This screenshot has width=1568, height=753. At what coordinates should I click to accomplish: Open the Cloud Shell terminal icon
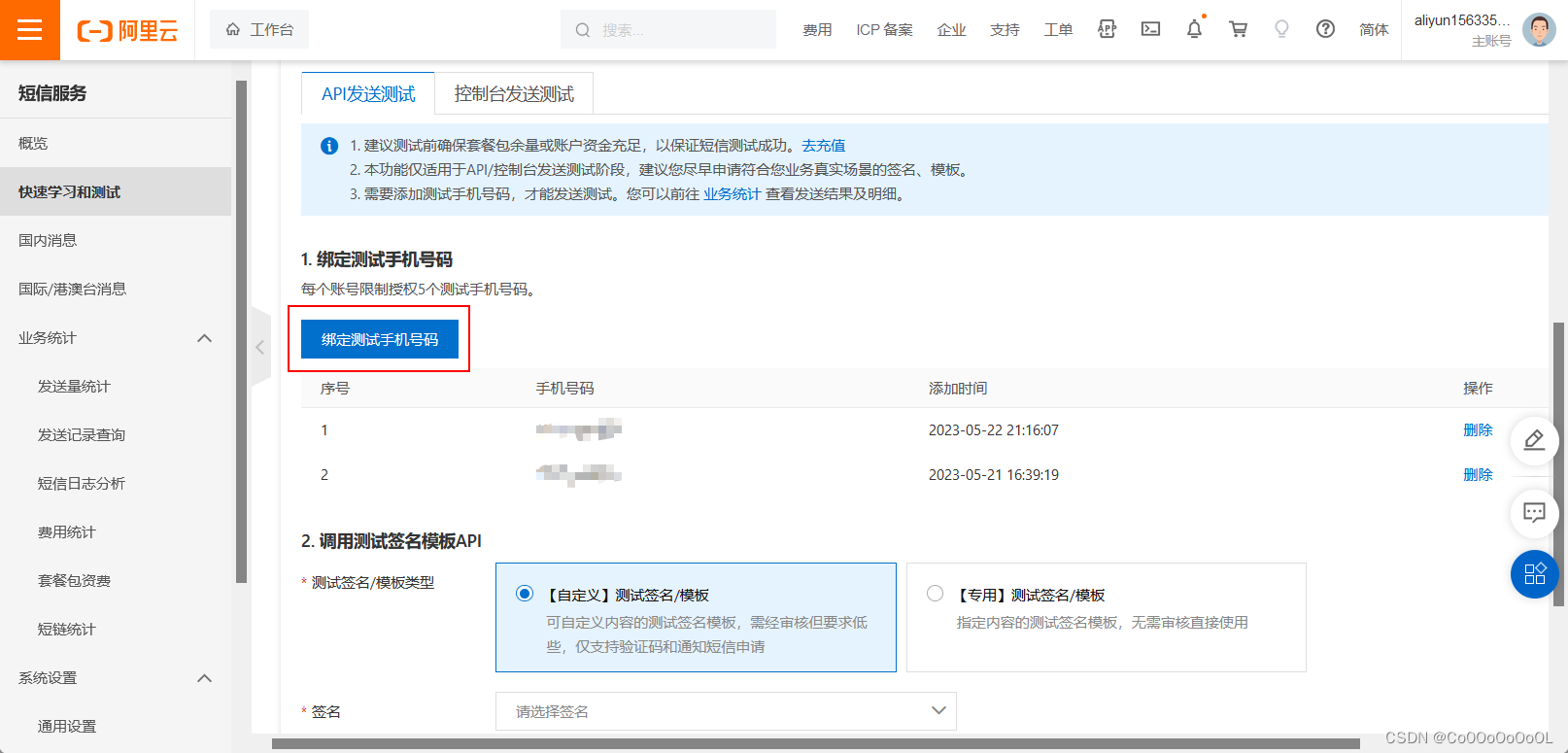pyautogui.click(x=1150, y=29)
